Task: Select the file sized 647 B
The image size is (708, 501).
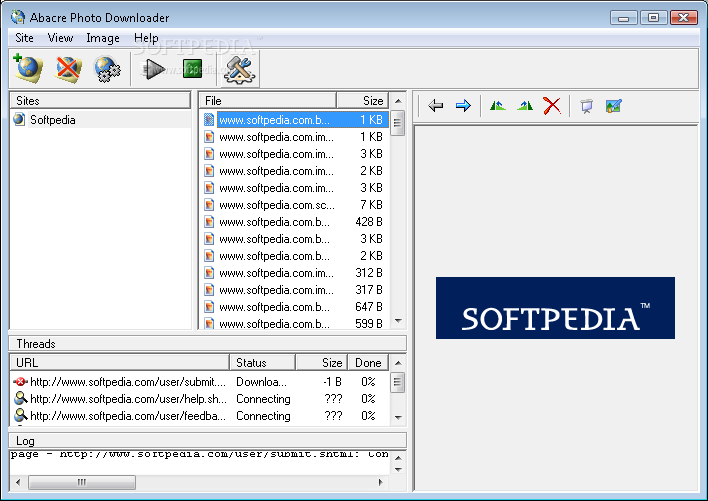Action: [295, 307]
